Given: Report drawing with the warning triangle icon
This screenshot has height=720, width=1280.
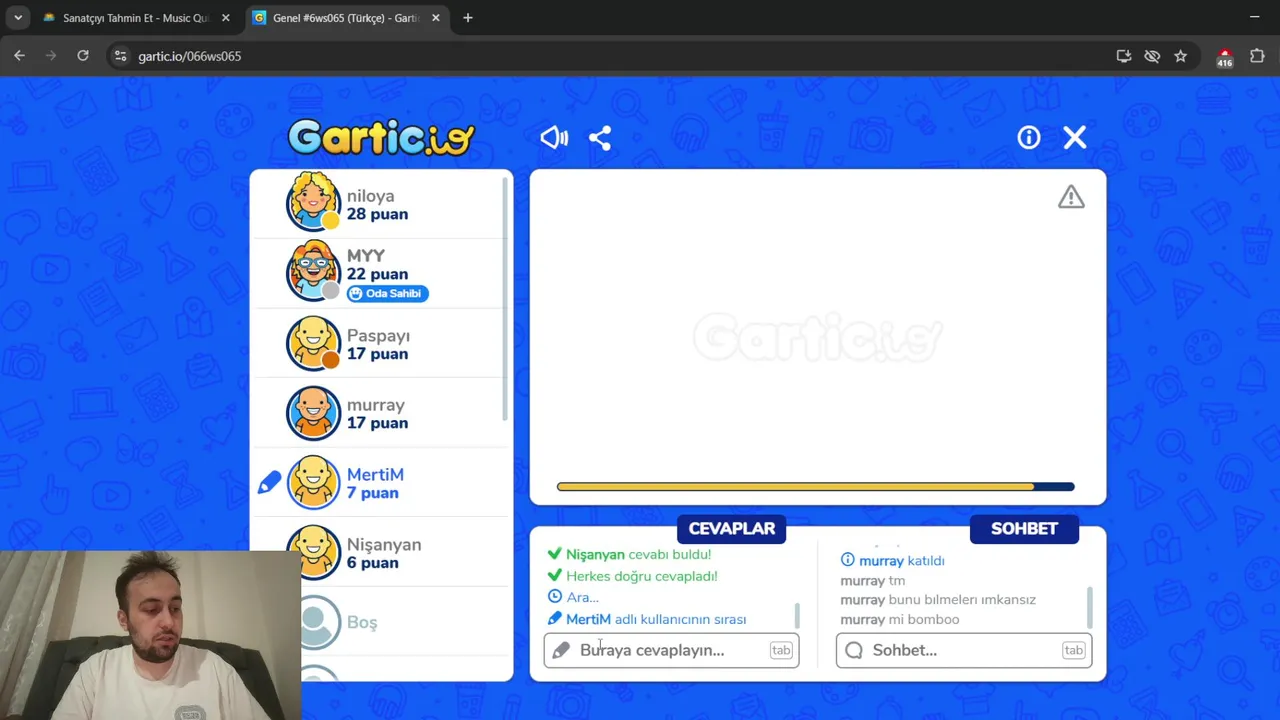Looking at the screenshot, I should (1071, 197).
